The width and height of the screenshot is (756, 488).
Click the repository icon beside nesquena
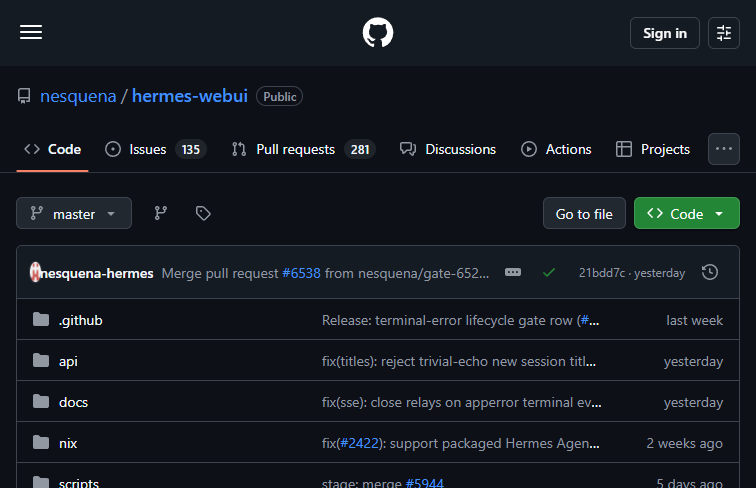(24, 96)
